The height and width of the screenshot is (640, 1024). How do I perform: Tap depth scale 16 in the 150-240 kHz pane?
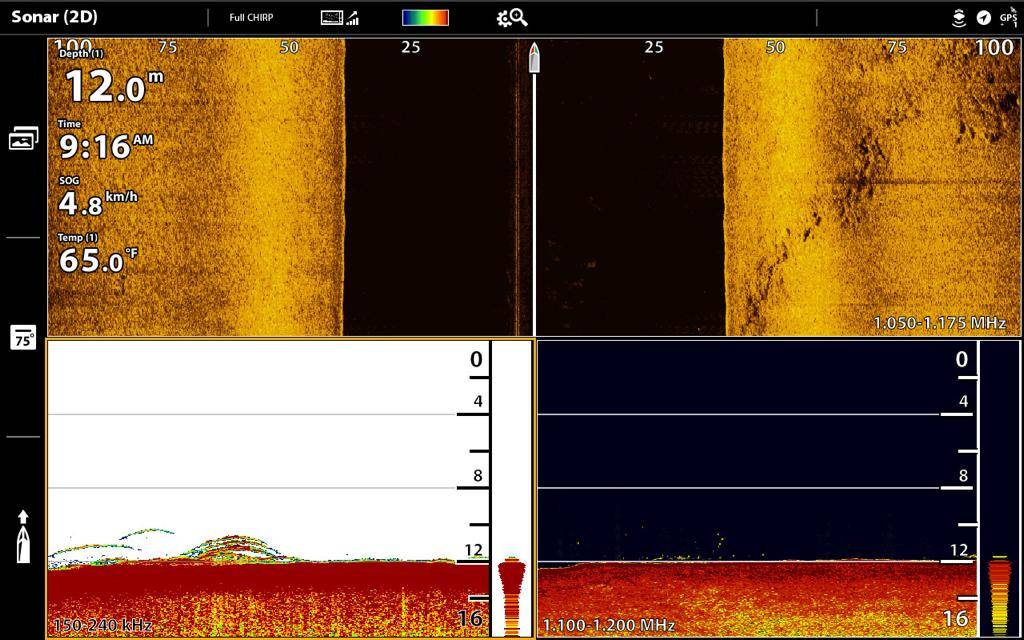coord(471,618)
